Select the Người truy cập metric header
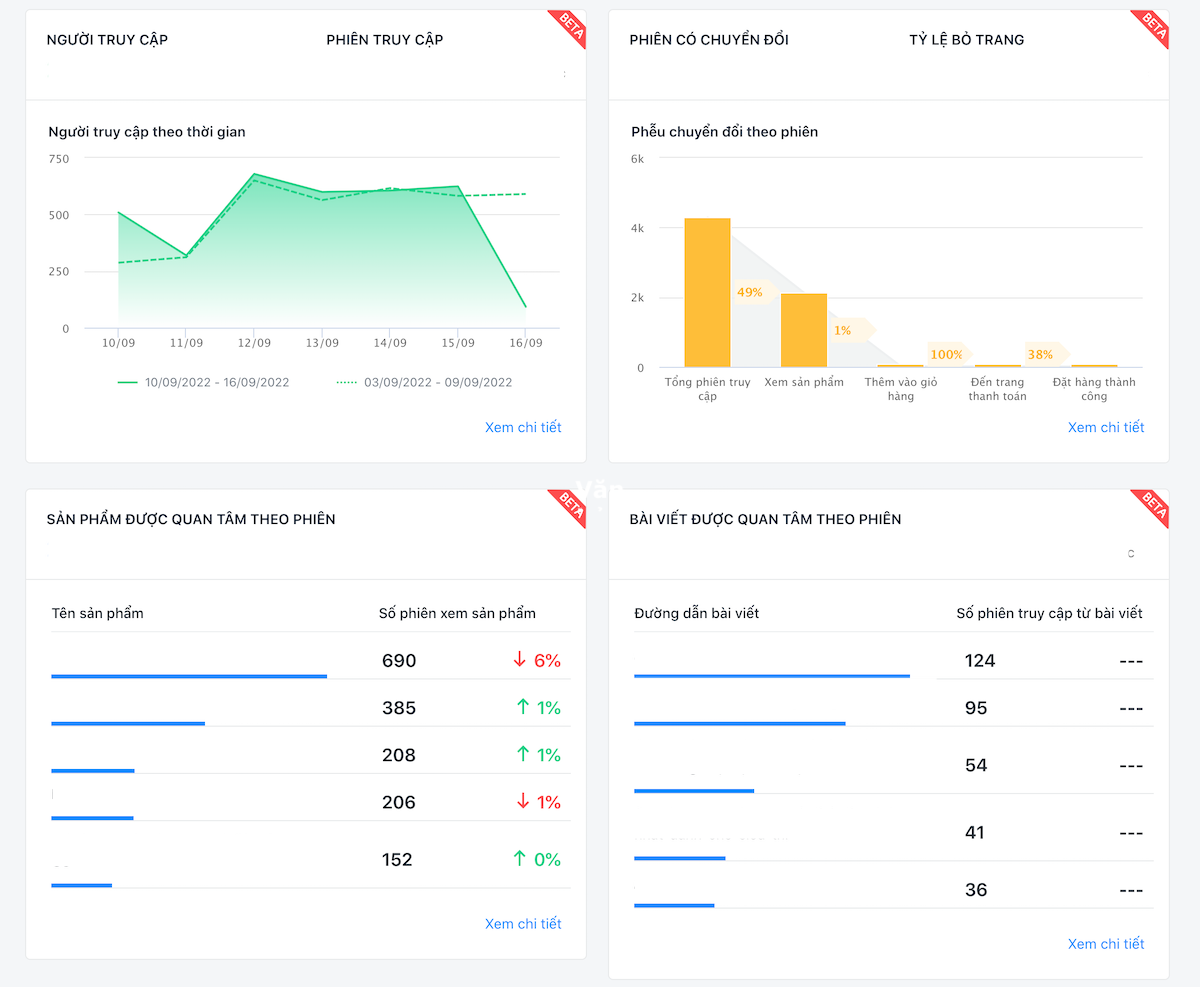 coord(107,40)
